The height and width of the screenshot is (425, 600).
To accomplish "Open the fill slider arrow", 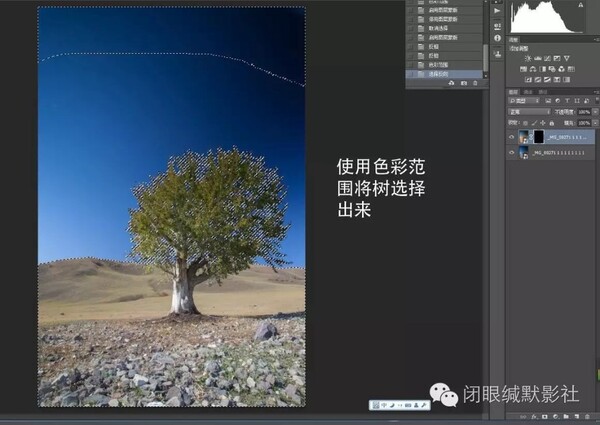I will click(x=595, y=123).
